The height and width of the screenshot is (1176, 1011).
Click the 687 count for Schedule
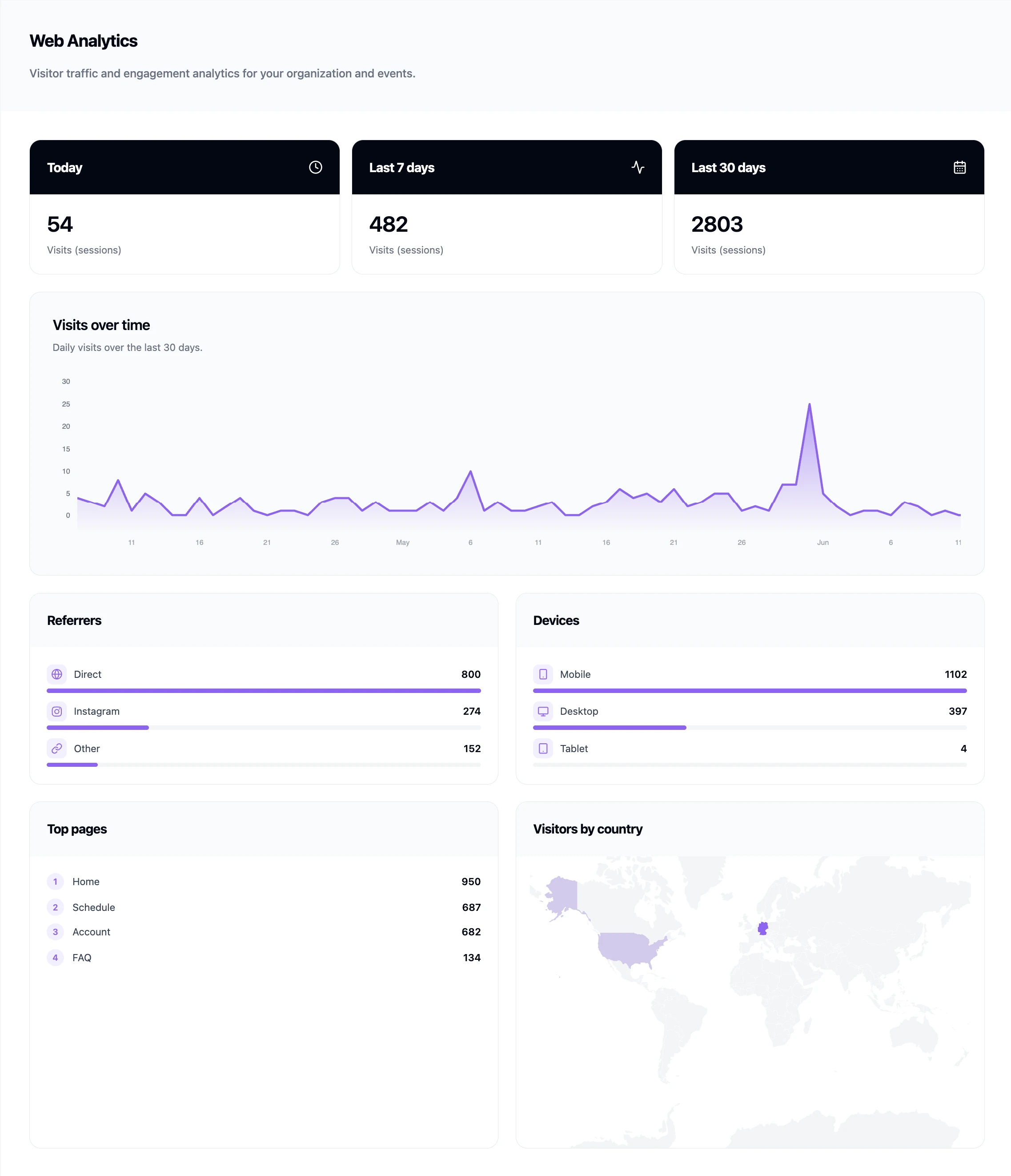(x=471, y=907)
